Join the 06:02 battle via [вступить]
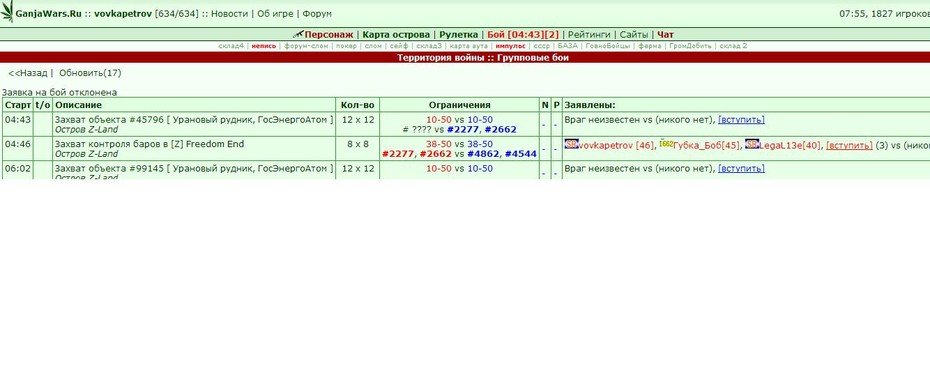The width and height of the screenshot is (930, 366). pos(741,168)
